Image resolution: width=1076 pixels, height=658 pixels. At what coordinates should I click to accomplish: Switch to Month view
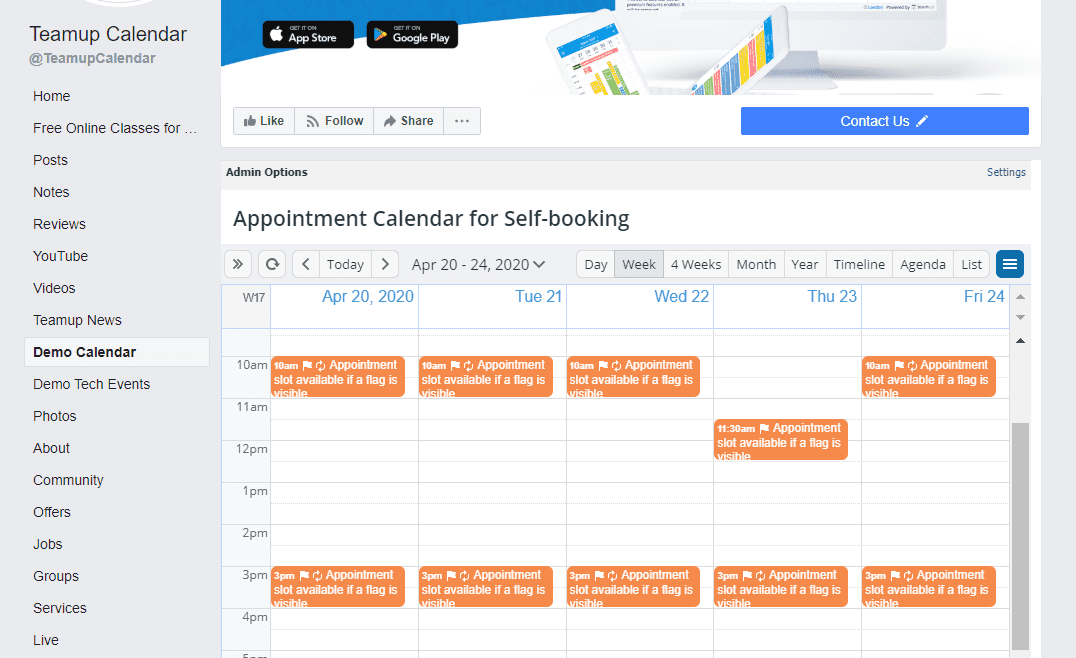click(x=756, y=264)
